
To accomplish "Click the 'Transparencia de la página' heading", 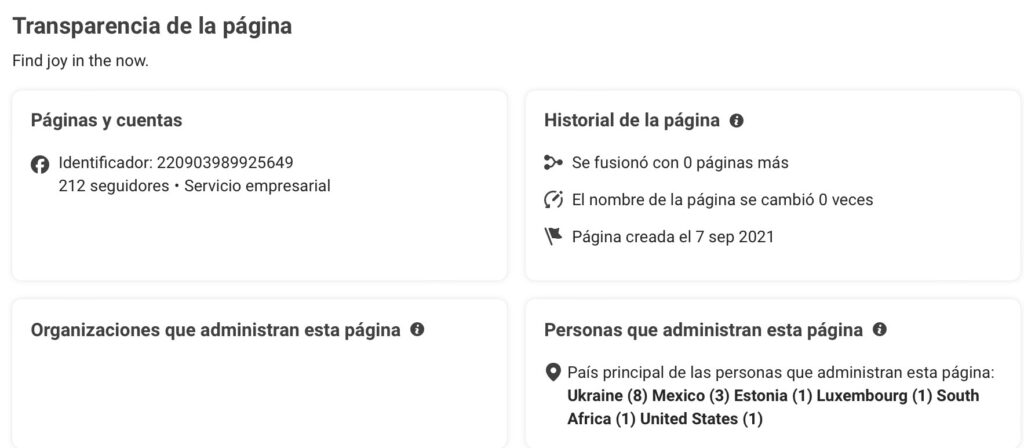I will (152, 26).
